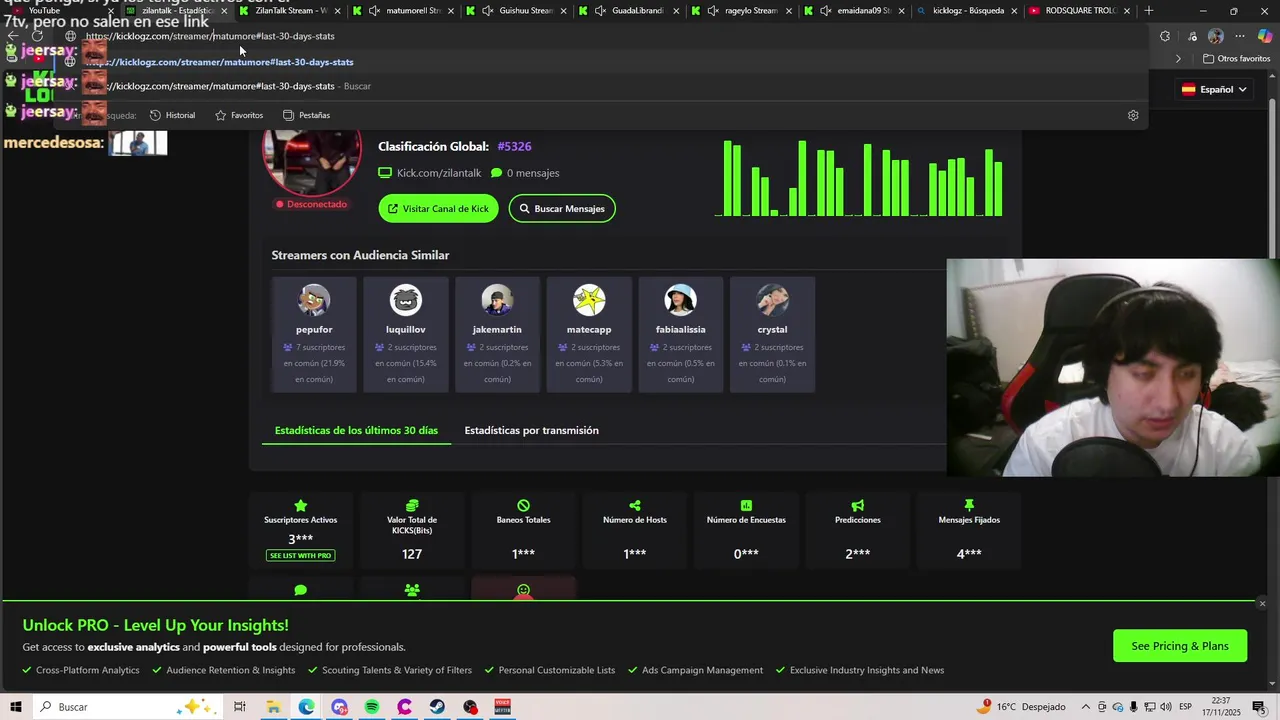Show hidden system tray icons
The height and width of the screenshot is (720, 1280).
1086,707
